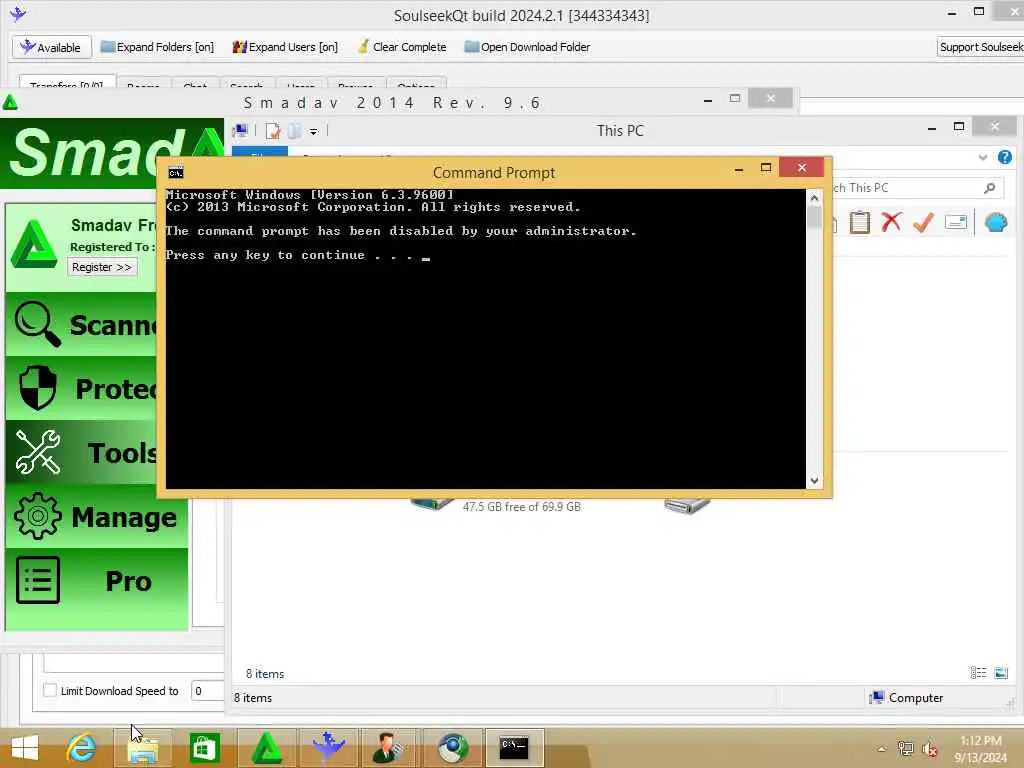1024x768 pixels.
Task: Open Smadav Pro list section
Action: [x=97, y=581]
